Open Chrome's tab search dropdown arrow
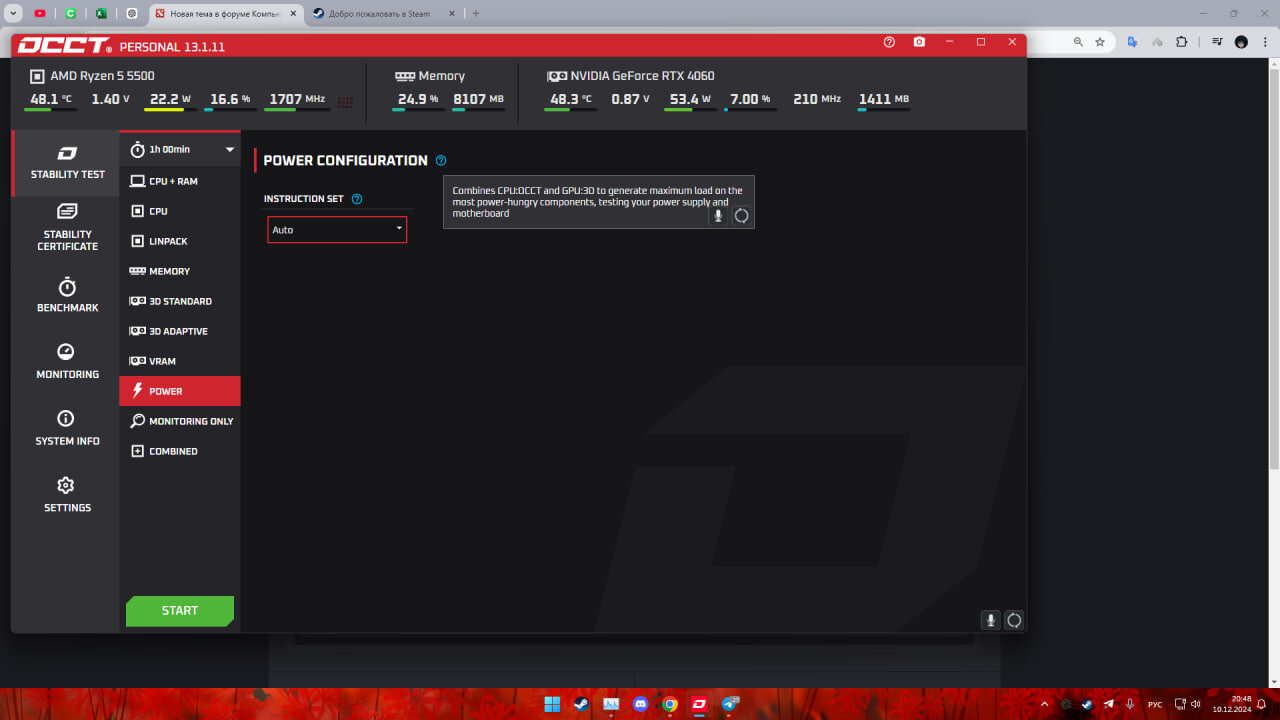Viewport: 1280px width, 720px height. click(x=14, y=14)
